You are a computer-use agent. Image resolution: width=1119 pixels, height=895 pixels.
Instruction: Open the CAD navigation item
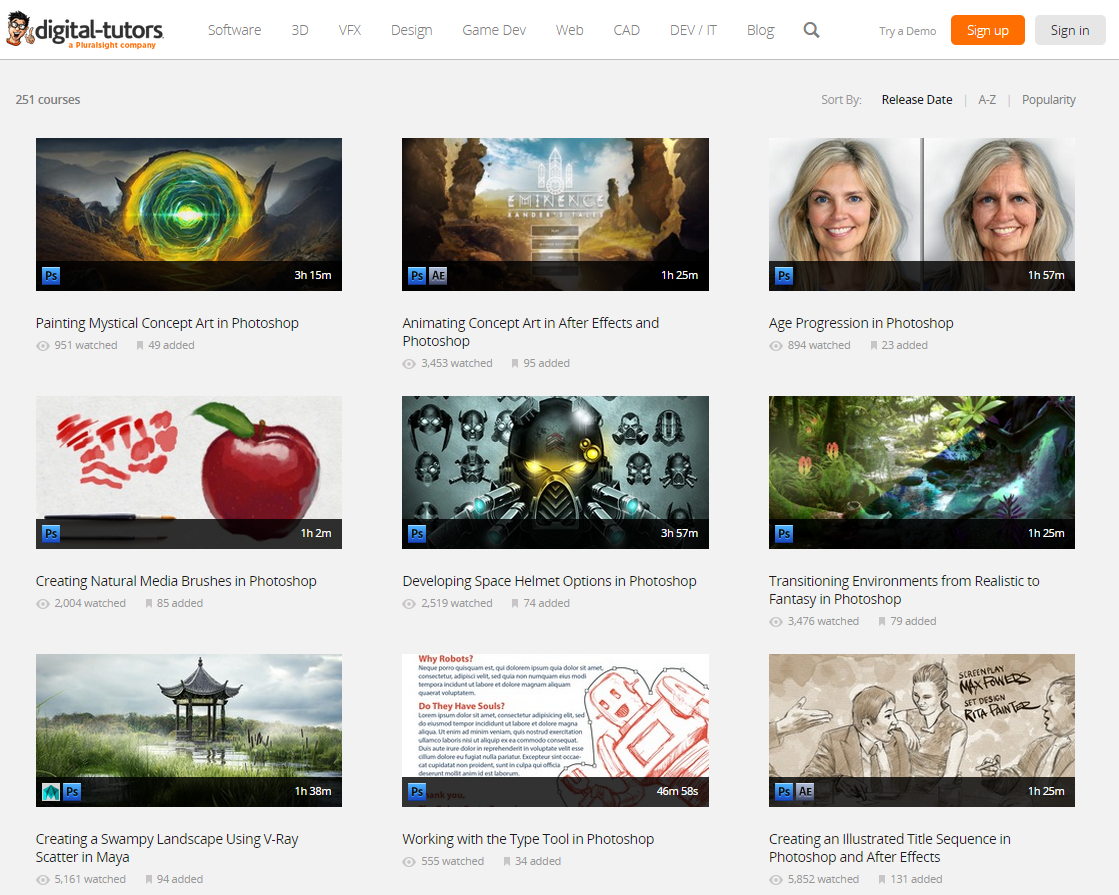tap(626, 30)
